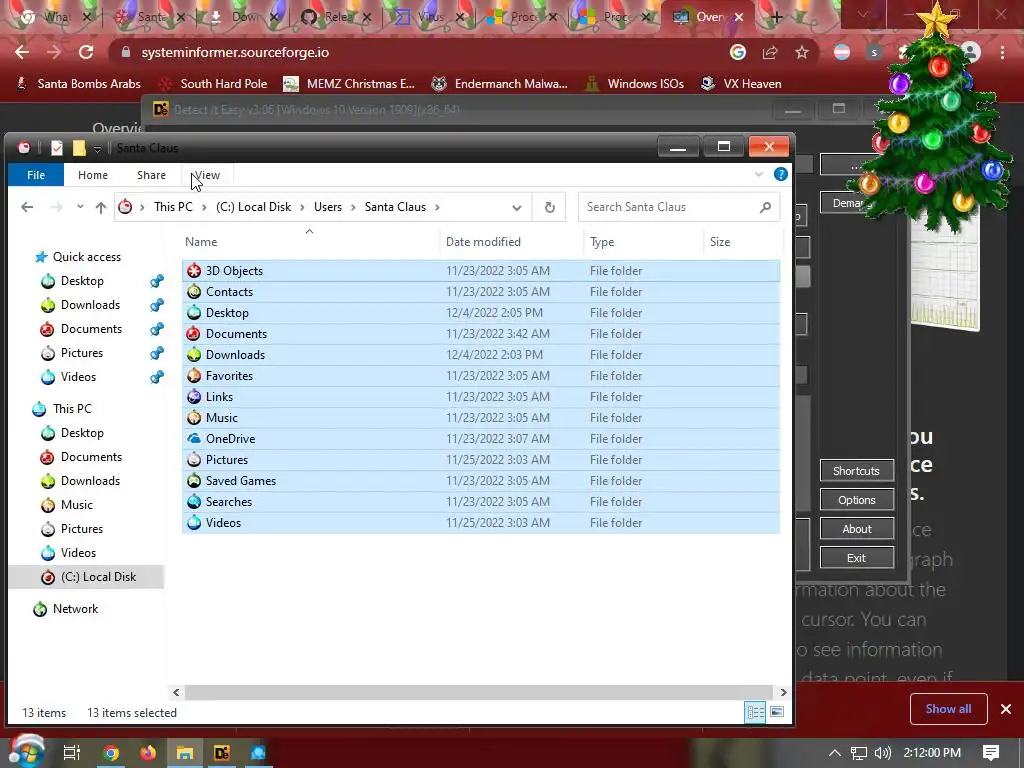Go up one folder level

point(101,207)
